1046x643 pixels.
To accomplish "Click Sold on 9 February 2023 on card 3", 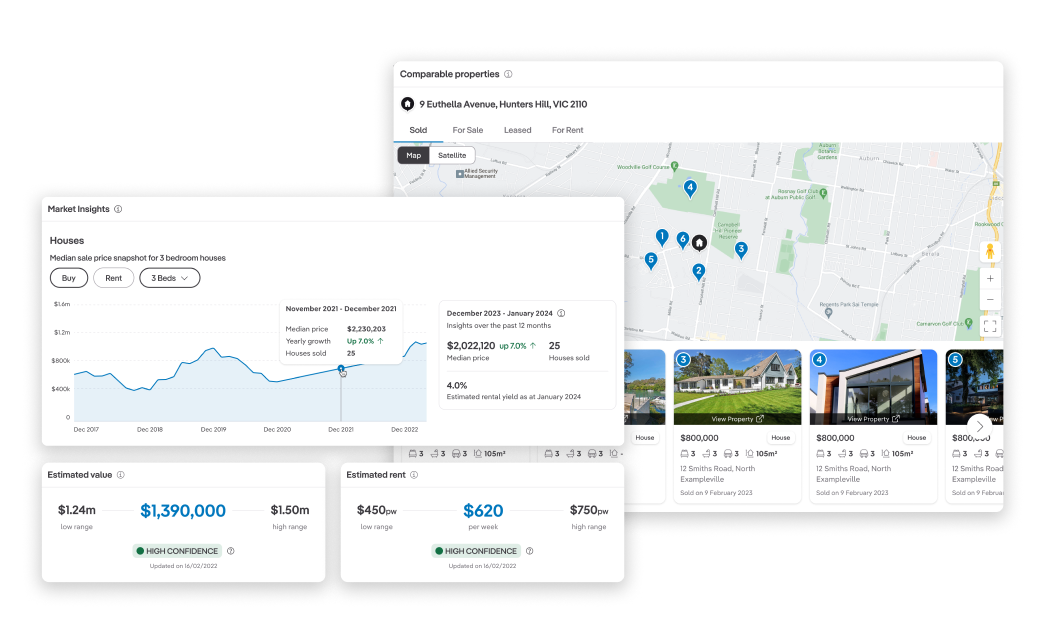I will coord(716,493).
